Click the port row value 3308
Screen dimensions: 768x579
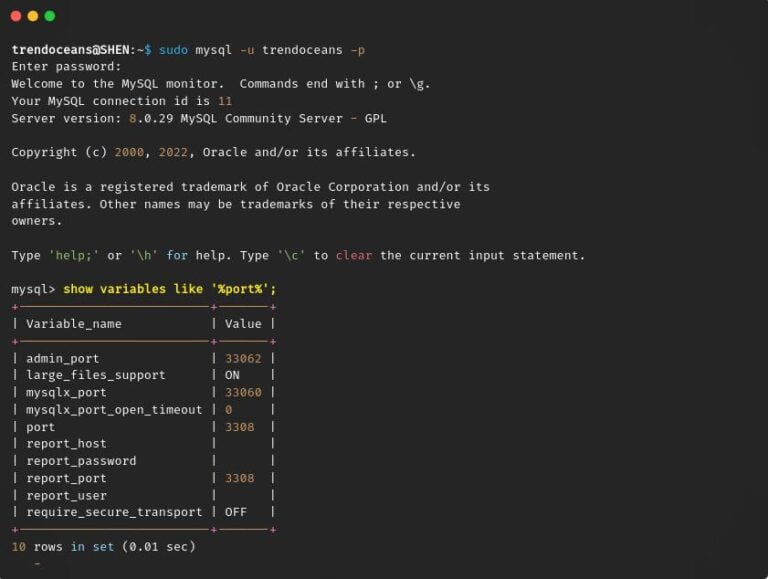[239, 427]
